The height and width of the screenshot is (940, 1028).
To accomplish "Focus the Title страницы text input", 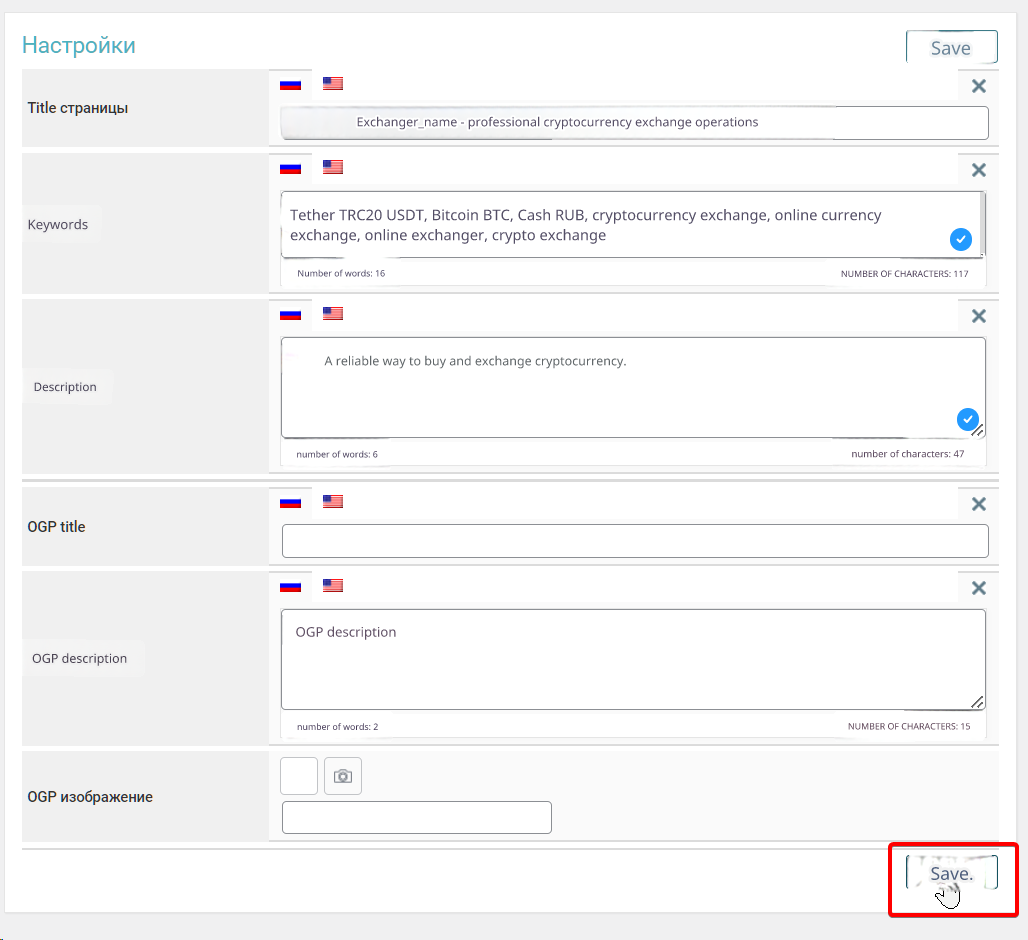I will pyautogui.click(x=634, y=123).
